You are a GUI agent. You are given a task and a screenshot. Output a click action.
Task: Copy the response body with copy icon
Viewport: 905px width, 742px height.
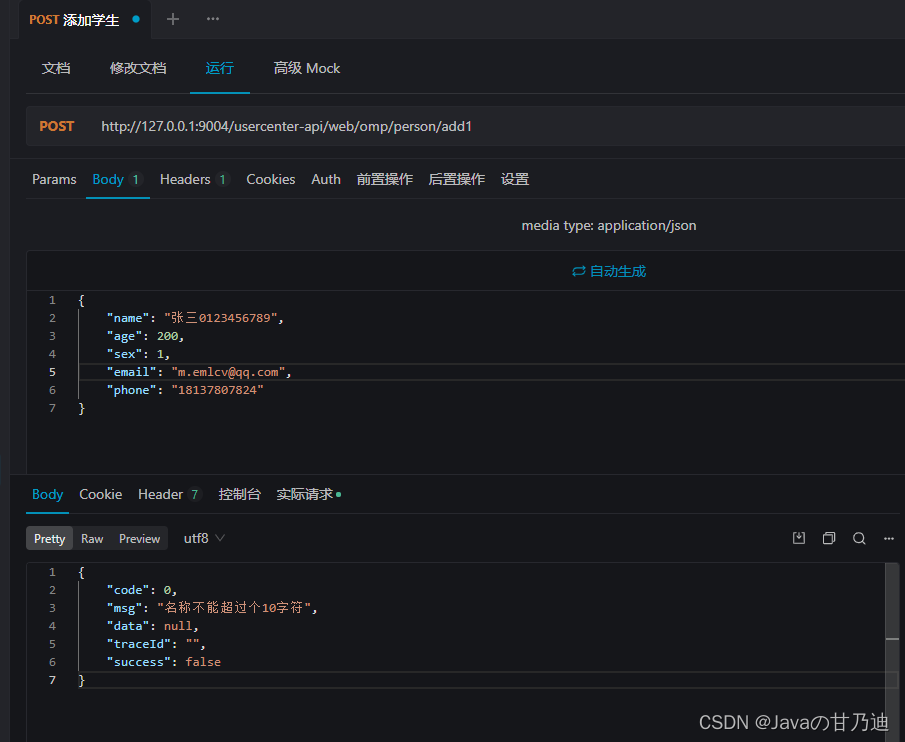[829, 538]
